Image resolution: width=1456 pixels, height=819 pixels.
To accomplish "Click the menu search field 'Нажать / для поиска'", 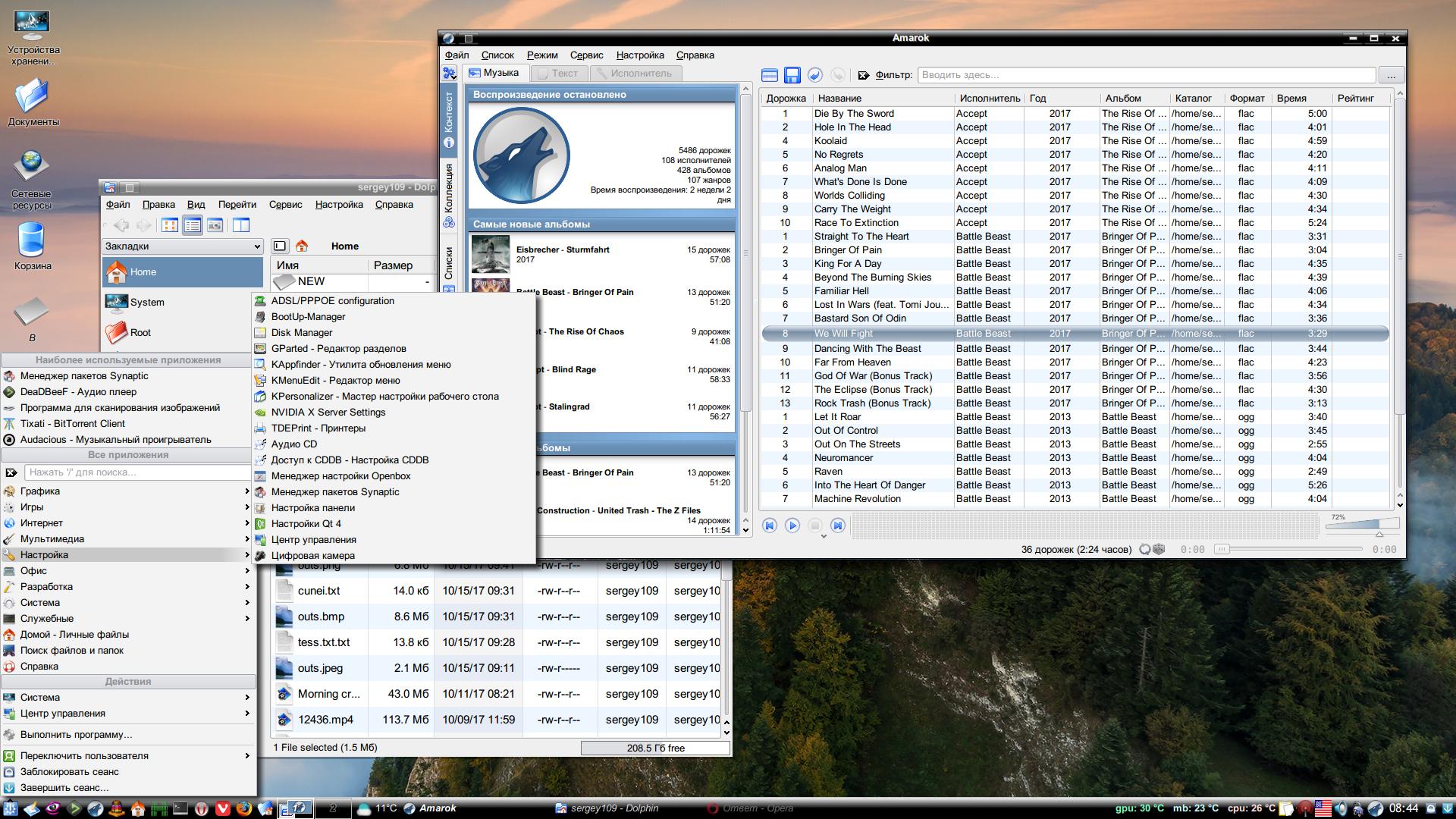I will (136, 472).
